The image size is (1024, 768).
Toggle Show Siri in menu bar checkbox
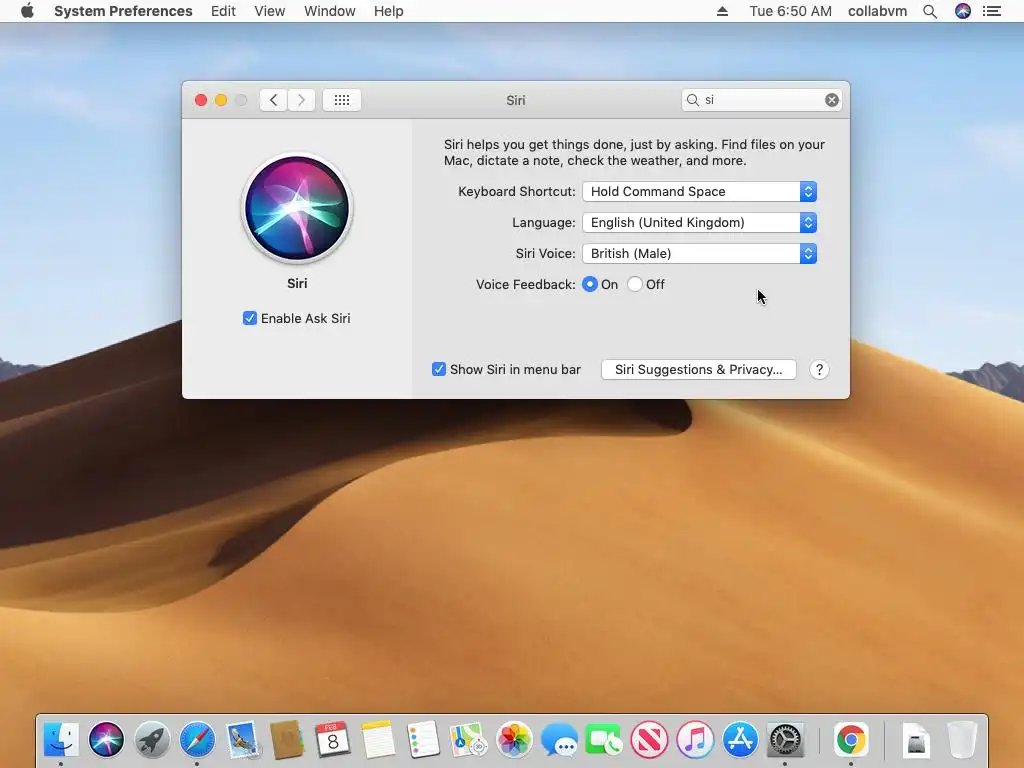pos(439,369)
